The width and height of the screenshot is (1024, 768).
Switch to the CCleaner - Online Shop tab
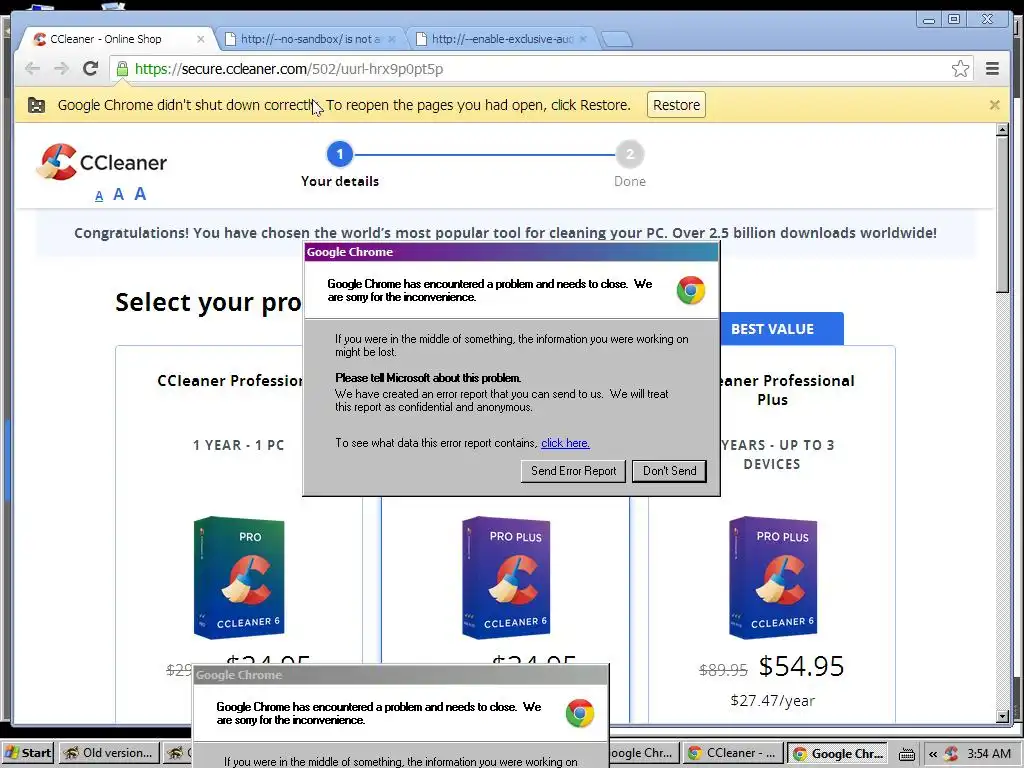[116, 39]
